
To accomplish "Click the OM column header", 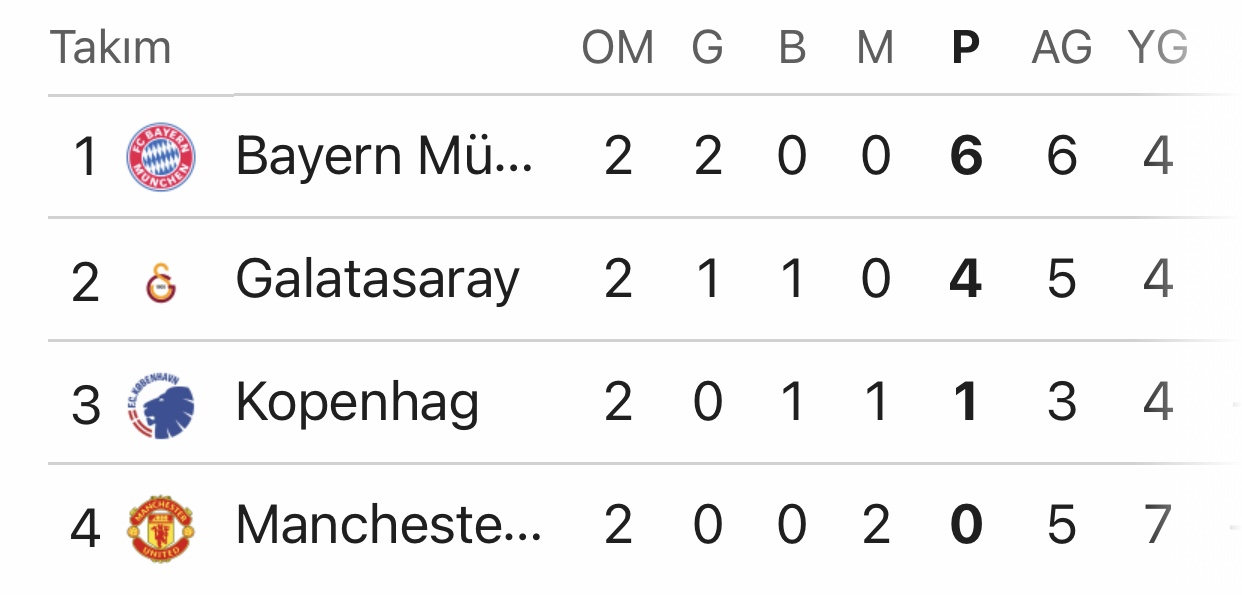I will click(x=618, y=48).
